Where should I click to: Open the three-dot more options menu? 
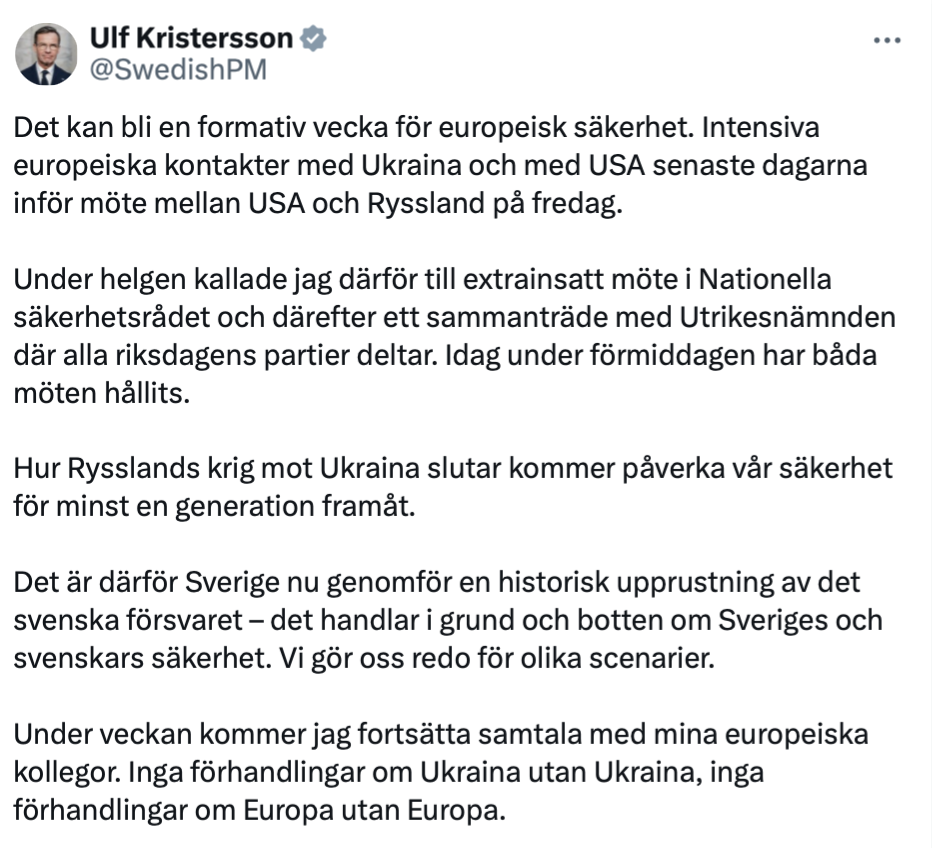tap(887, 40)
